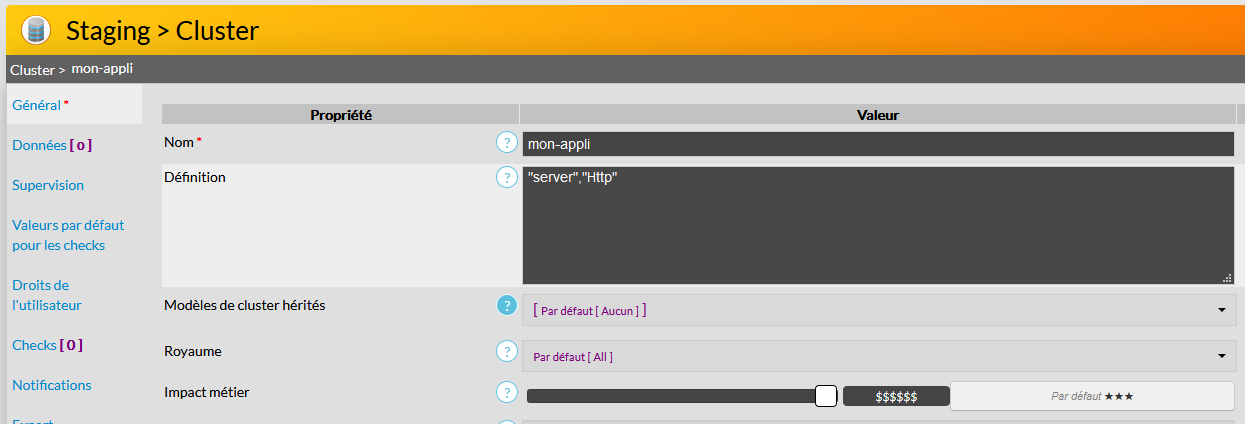This screenshot has width=1245, height=424.
Task: Go to Valeurs par défaut pour les checks
Action: [x=68, y=235]
